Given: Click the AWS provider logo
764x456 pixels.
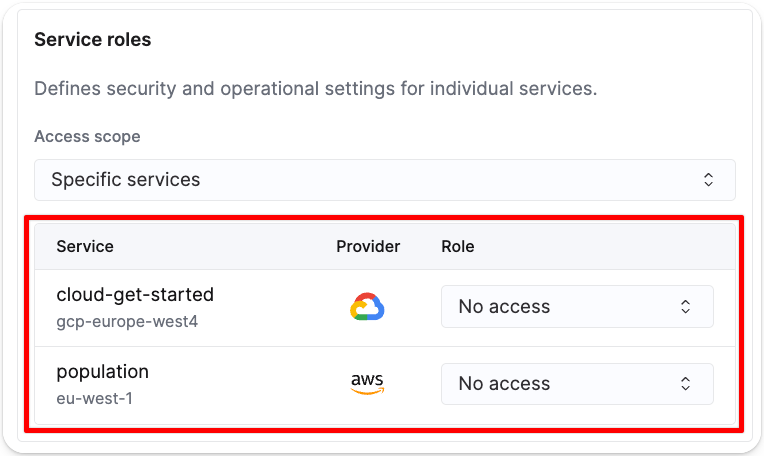Looking at the screenshot, I should tap(368, 384).
